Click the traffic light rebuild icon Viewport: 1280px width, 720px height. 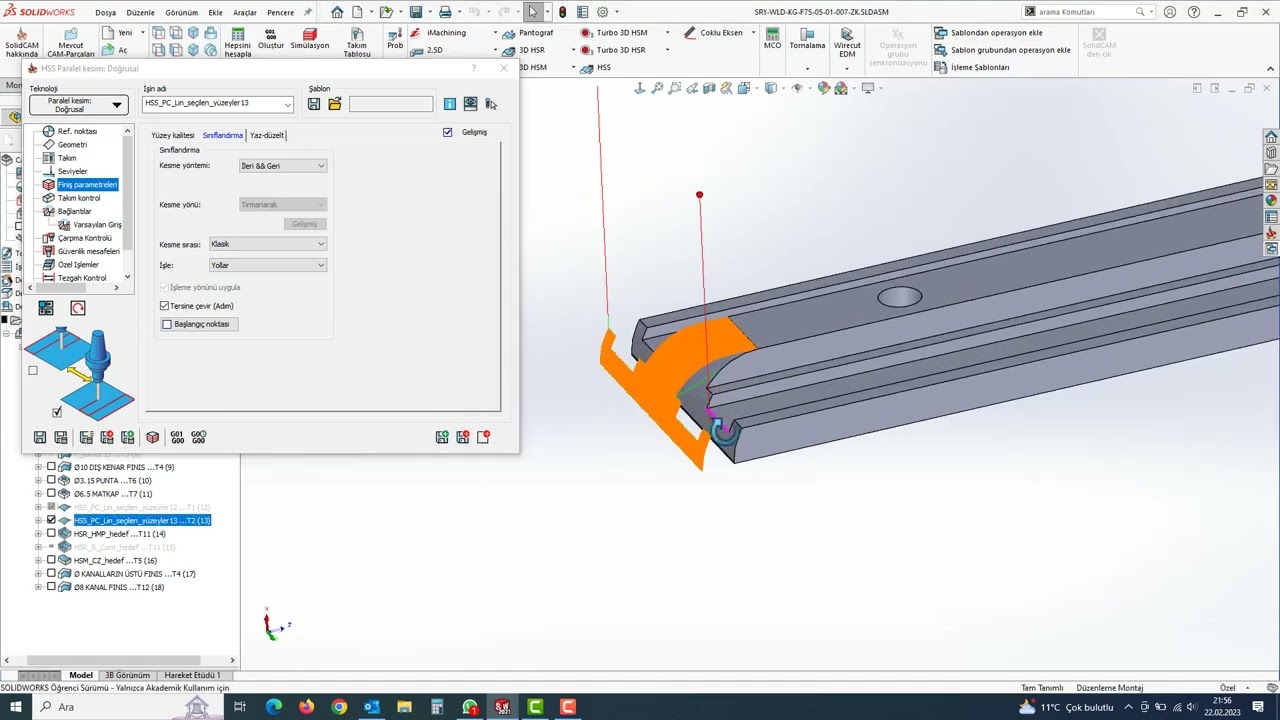(562, 12)
